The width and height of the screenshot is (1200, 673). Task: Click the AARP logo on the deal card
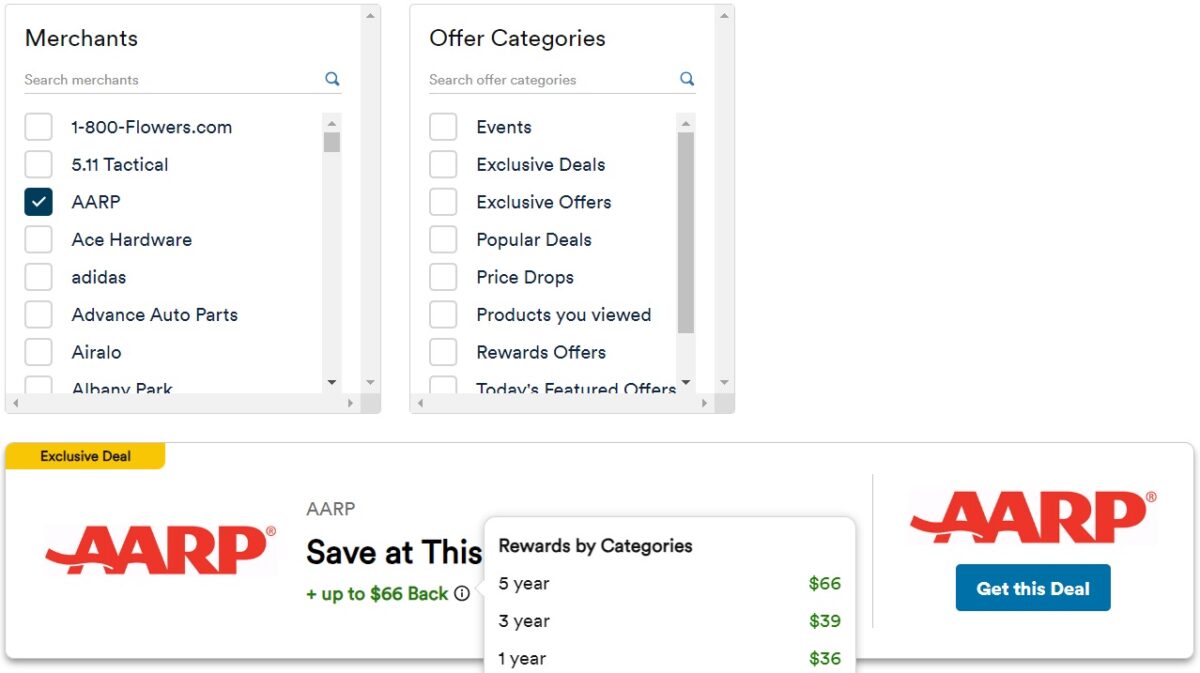(x=160, y=548)
